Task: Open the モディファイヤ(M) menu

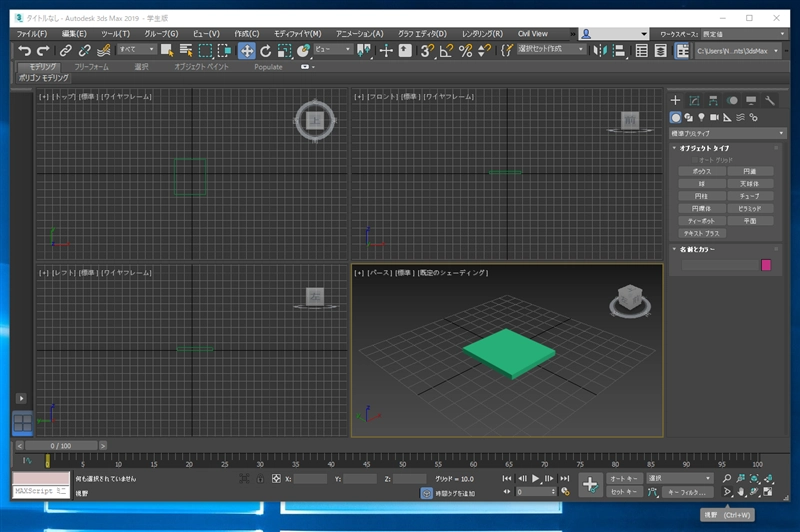Action: click(297, 34)
